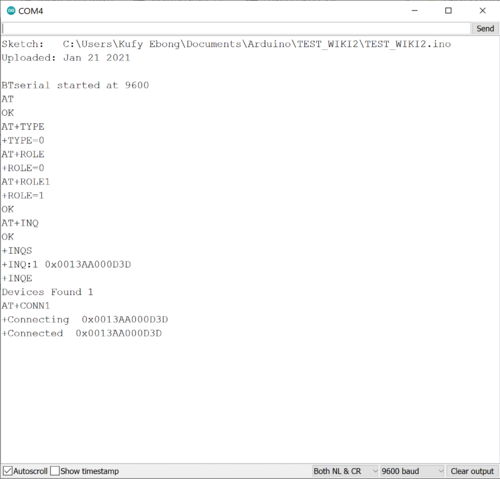Minimize the COM4 serial monitor window
Viewport: 500px width, 479px height.
click(415, 11)
